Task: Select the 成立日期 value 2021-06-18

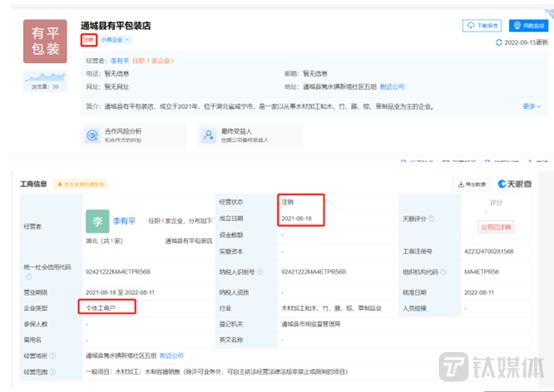Action: (x=296, y=218)
